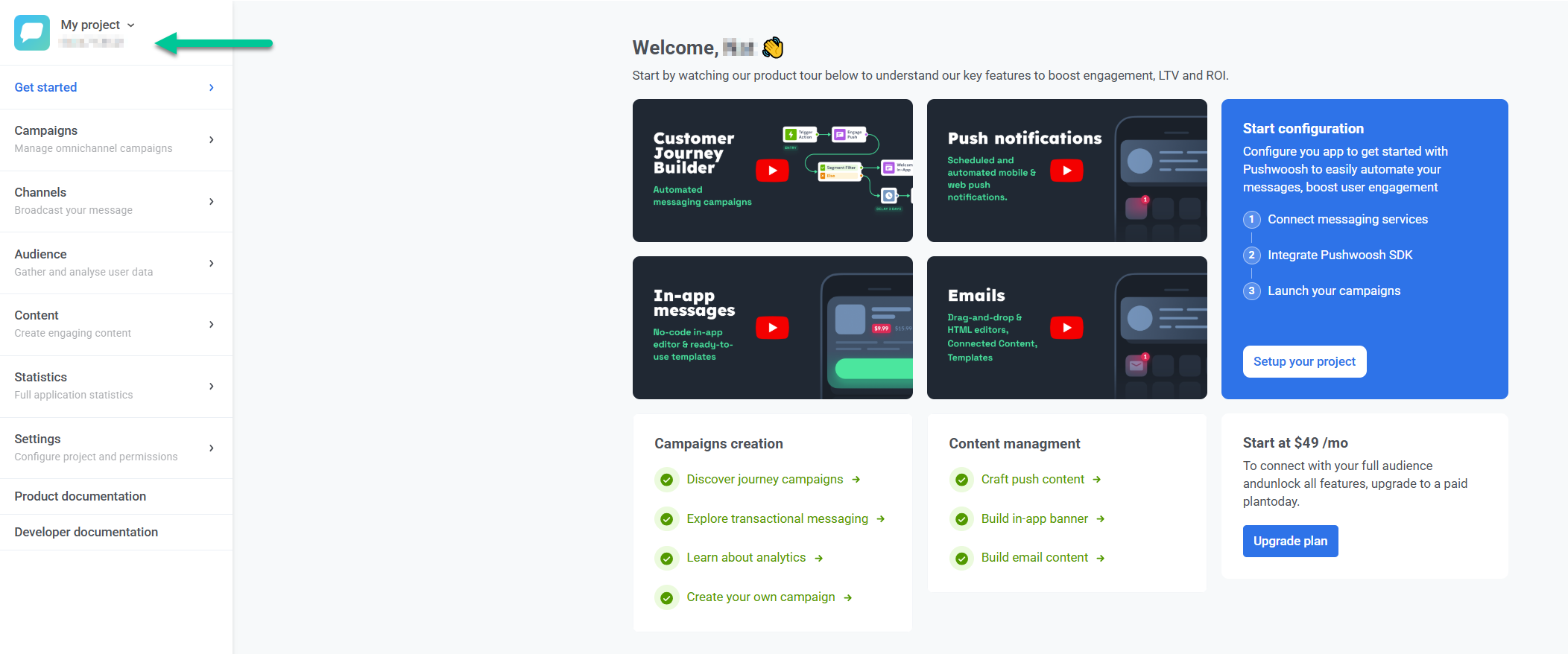Viewport: 1568px width, 654px height.
Task: Open the Explore transactional messaging link
Action: (777, 519)
